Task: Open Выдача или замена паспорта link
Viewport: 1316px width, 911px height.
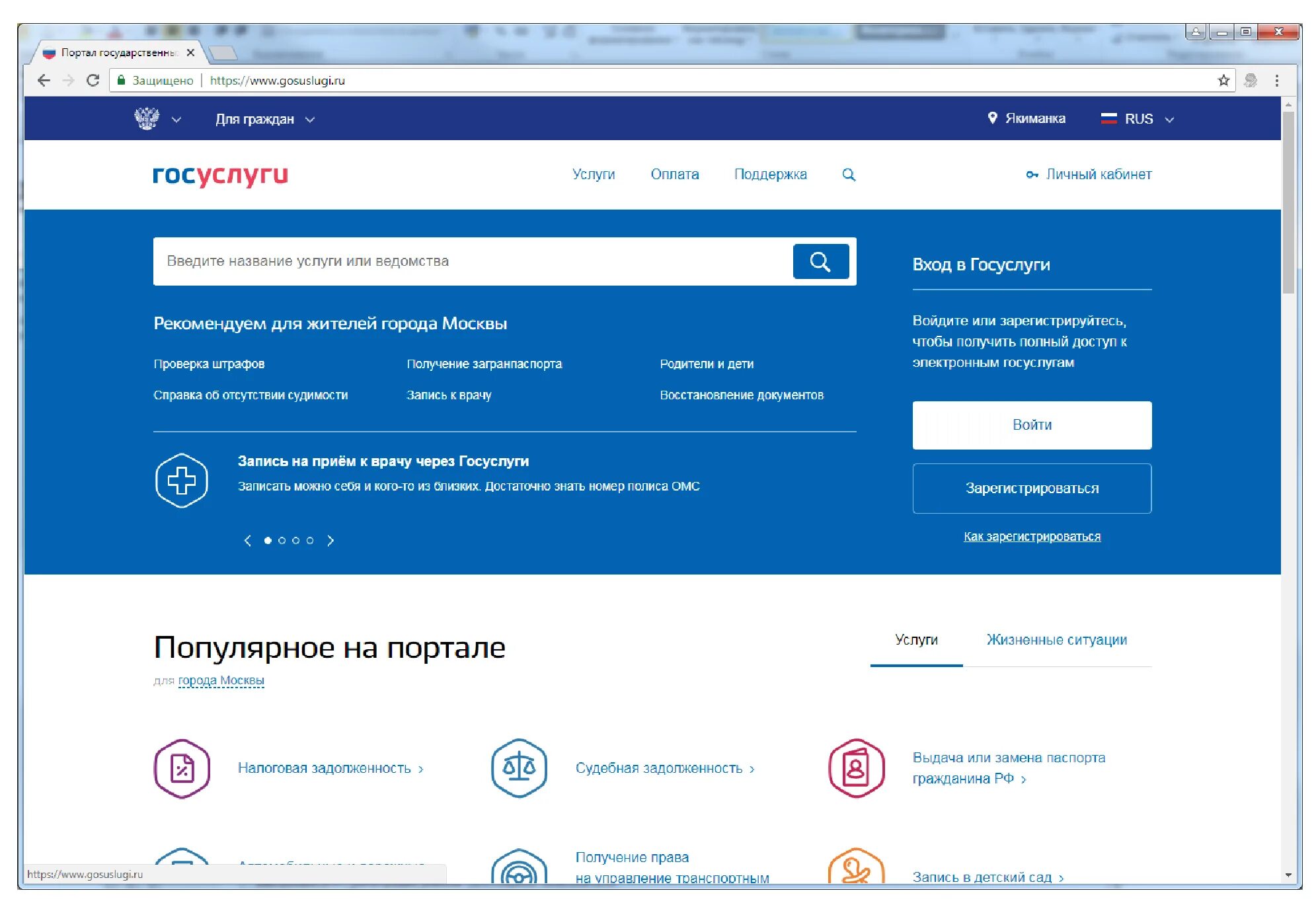Action: click(1009, 768)
